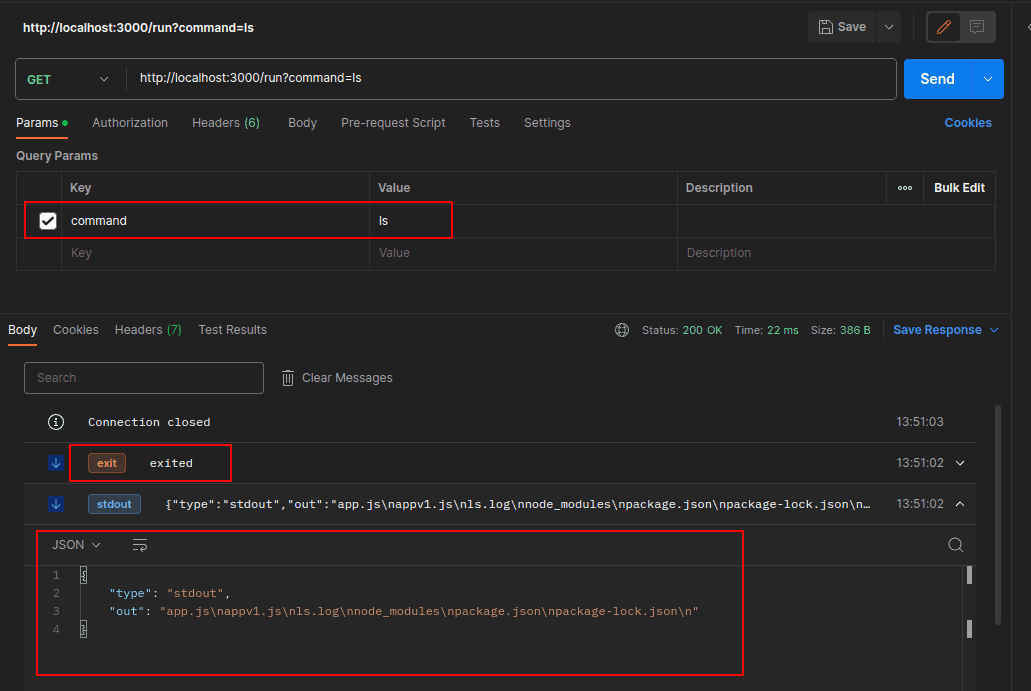The height and width of the screenshot is (691, 1031).
Task: Click the blue arrow beside the exit message
Action: click(x=55, y=462)
